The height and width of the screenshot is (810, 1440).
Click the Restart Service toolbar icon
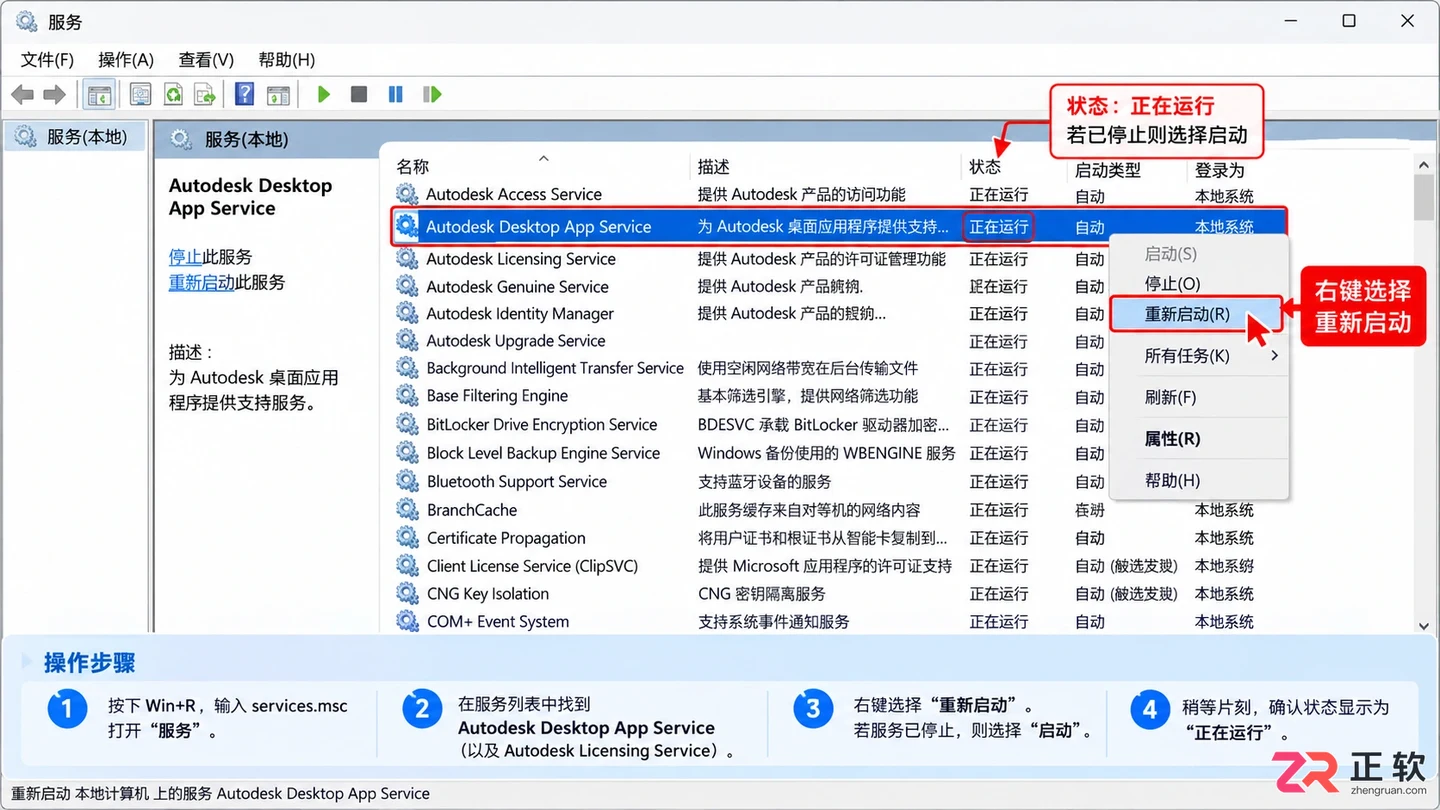coord(432,94)
